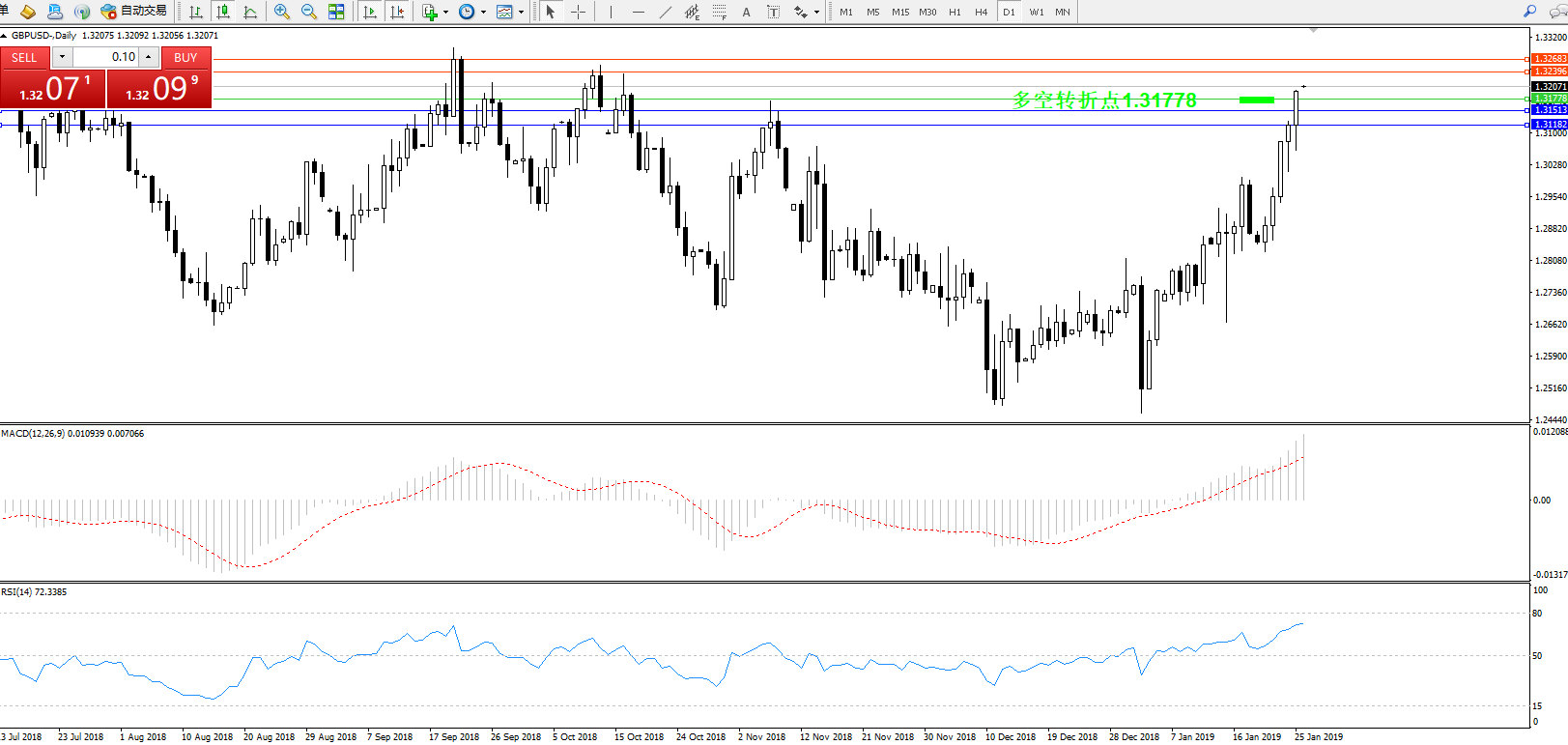The height and width of the screenshot is (745, 1568).
Task: Enable chart auto scroll
Action: click(x=370, y=12)
